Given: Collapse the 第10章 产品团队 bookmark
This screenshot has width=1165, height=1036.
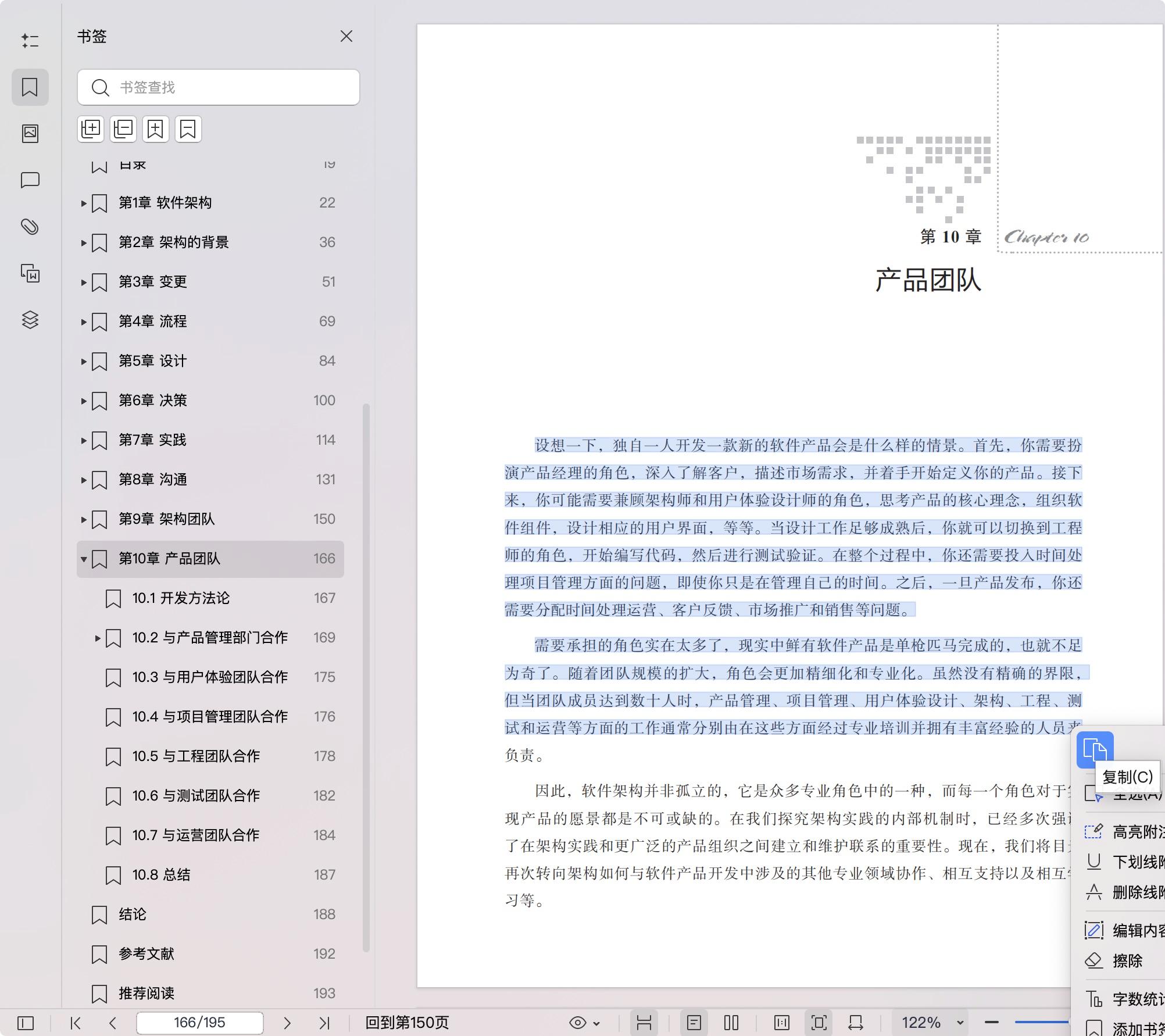Looking at the screenshot, I should [83, 559].
